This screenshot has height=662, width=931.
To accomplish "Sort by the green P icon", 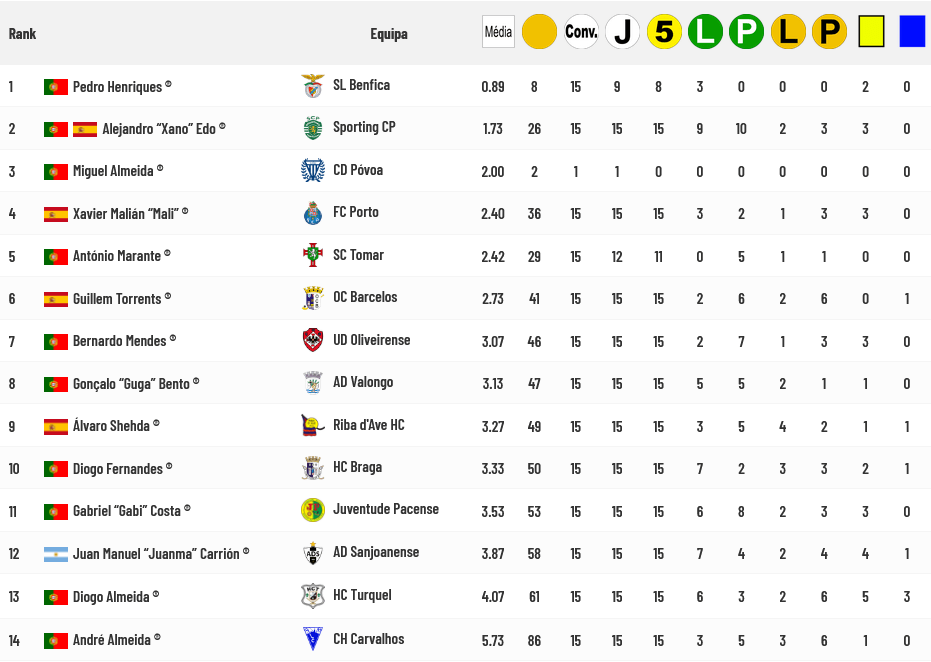I will coord(746,32).
